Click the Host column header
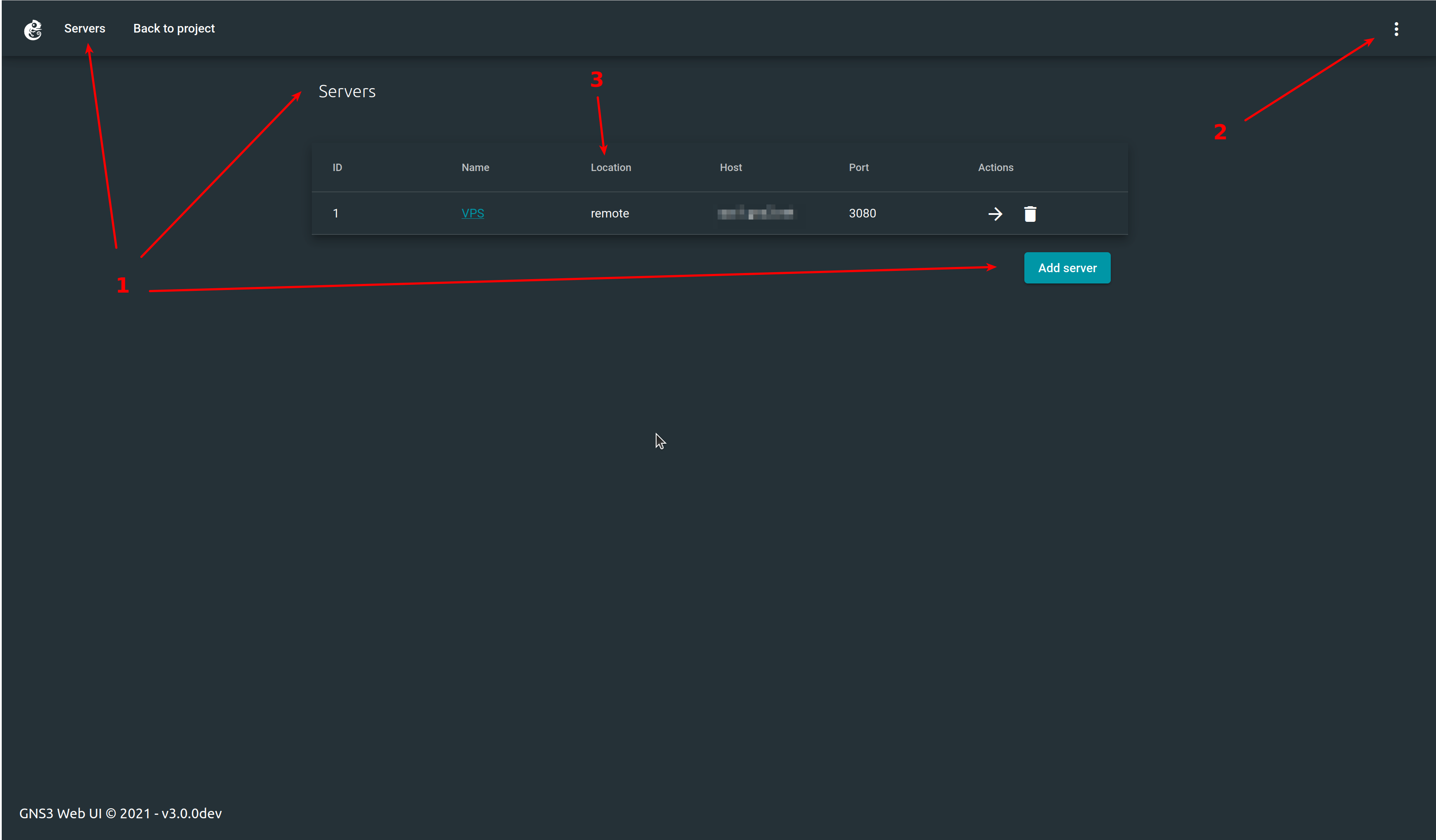1436x840 pixels. pos(730,167)
